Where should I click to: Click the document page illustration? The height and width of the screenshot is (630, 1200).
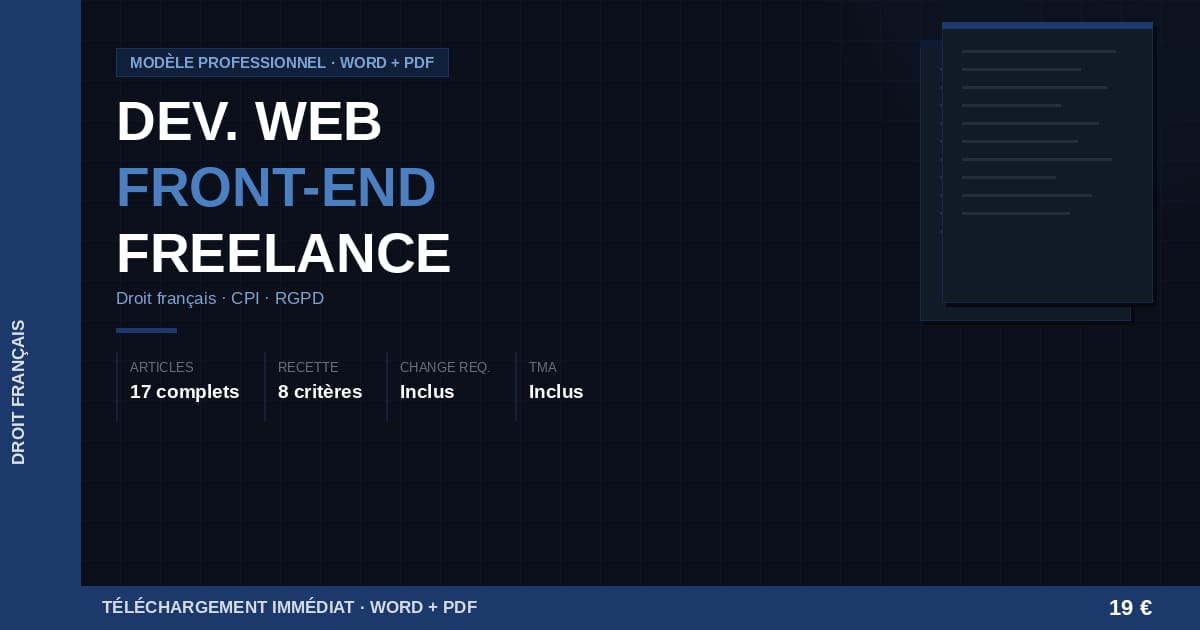coord(1047,162)
